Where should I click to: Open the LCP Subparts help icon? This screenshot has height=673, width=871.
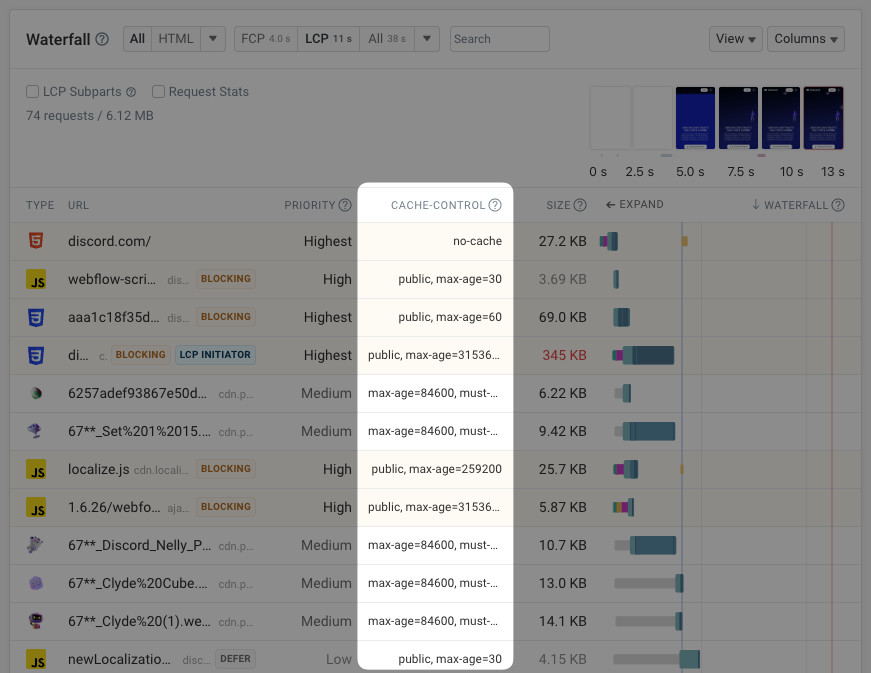coord(129,92)
